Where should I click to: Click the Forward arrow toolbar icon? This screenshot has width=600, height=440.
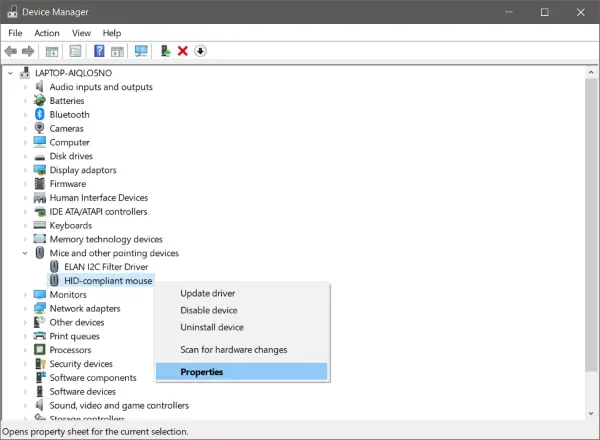click(28, 51)
